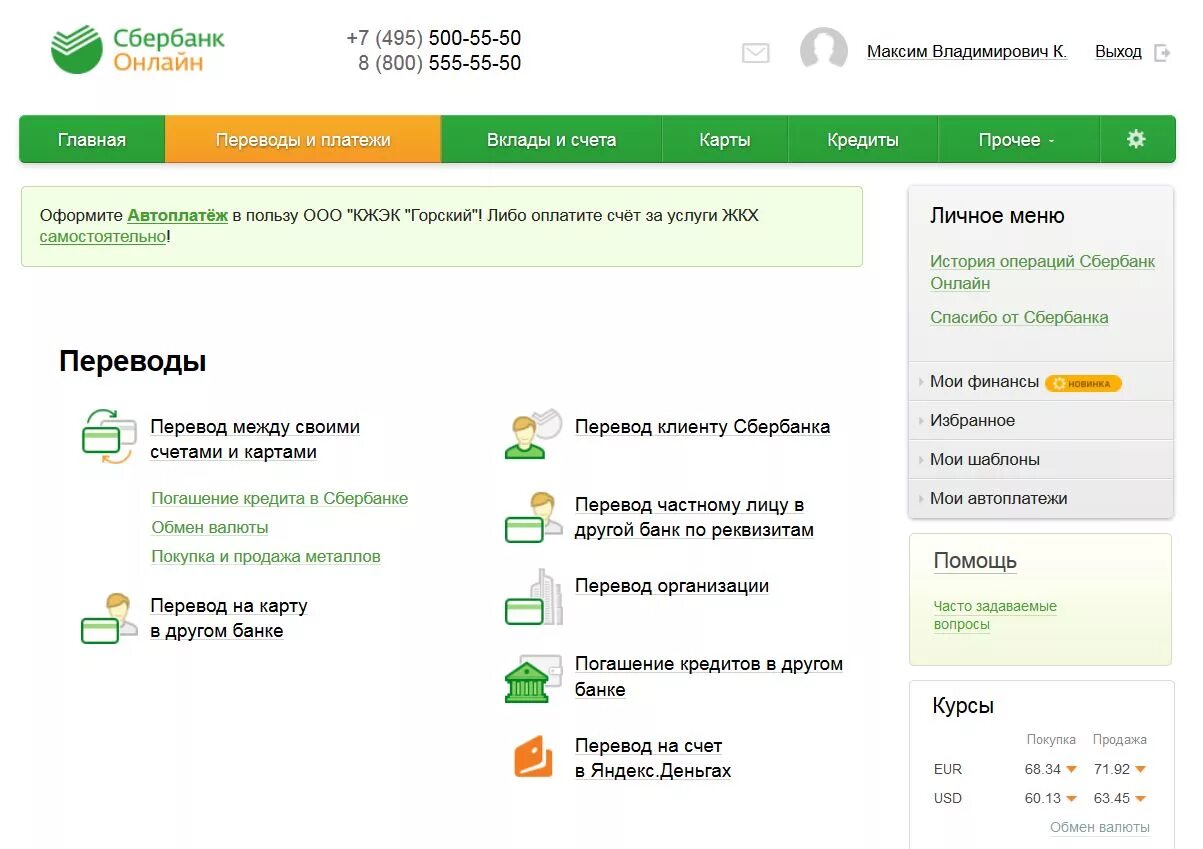This screenshot has width=1203, height=849.
Task: Click the own accounts transfer cards icon
Action: click(x=108, y=435)
